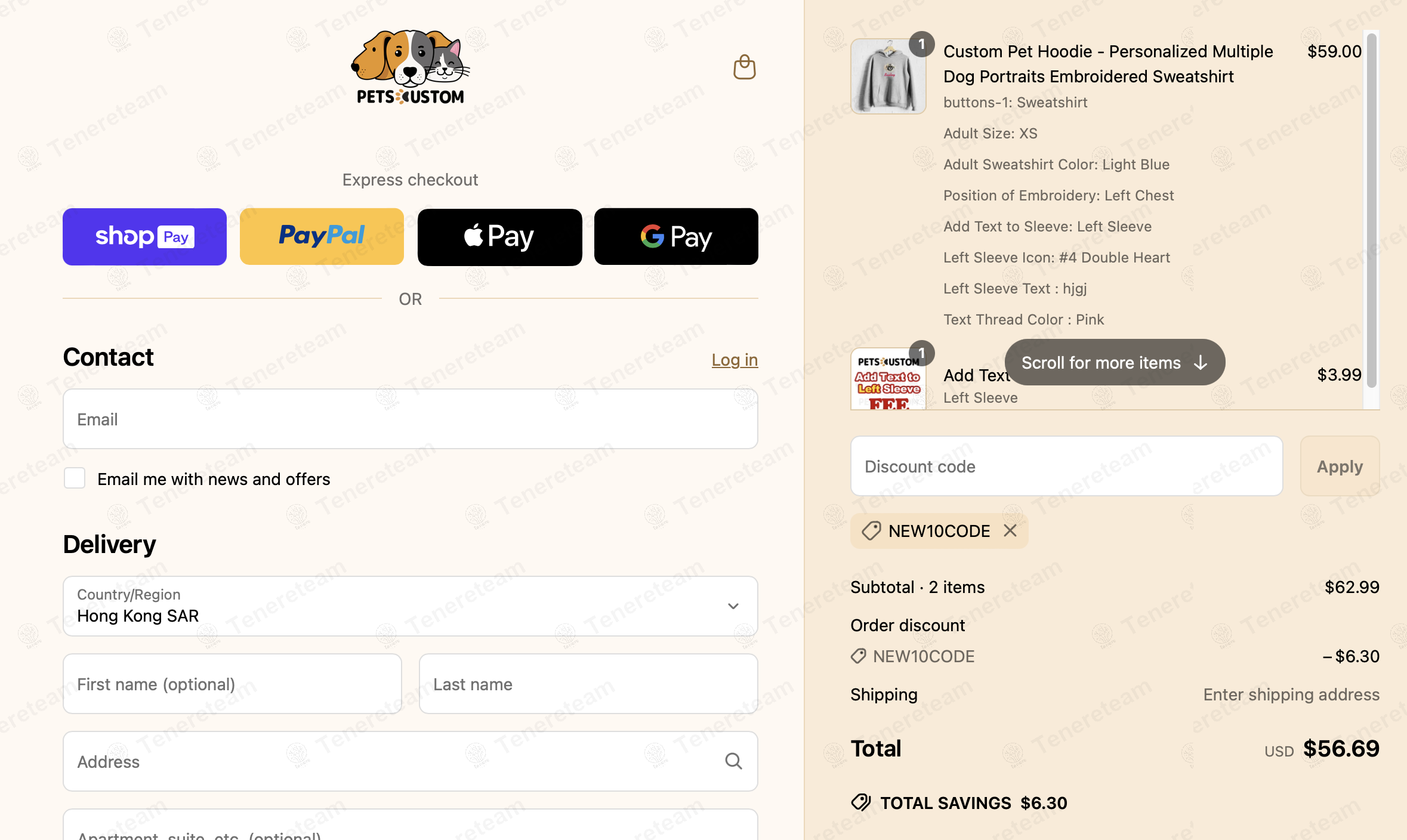Click the PetsCustom store logo

point(411,67)
